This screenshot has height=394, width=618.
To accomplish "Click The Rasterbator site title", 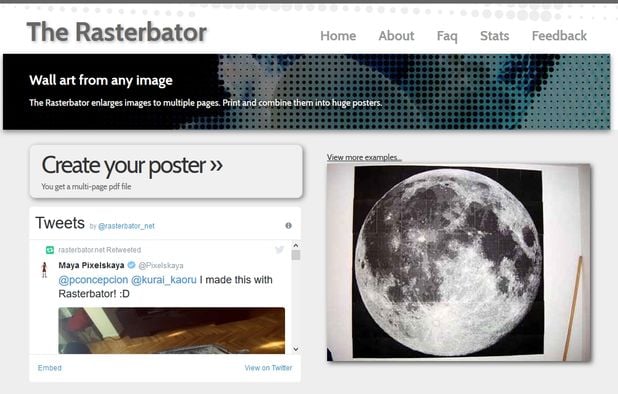I will click(x=117, y=32).
